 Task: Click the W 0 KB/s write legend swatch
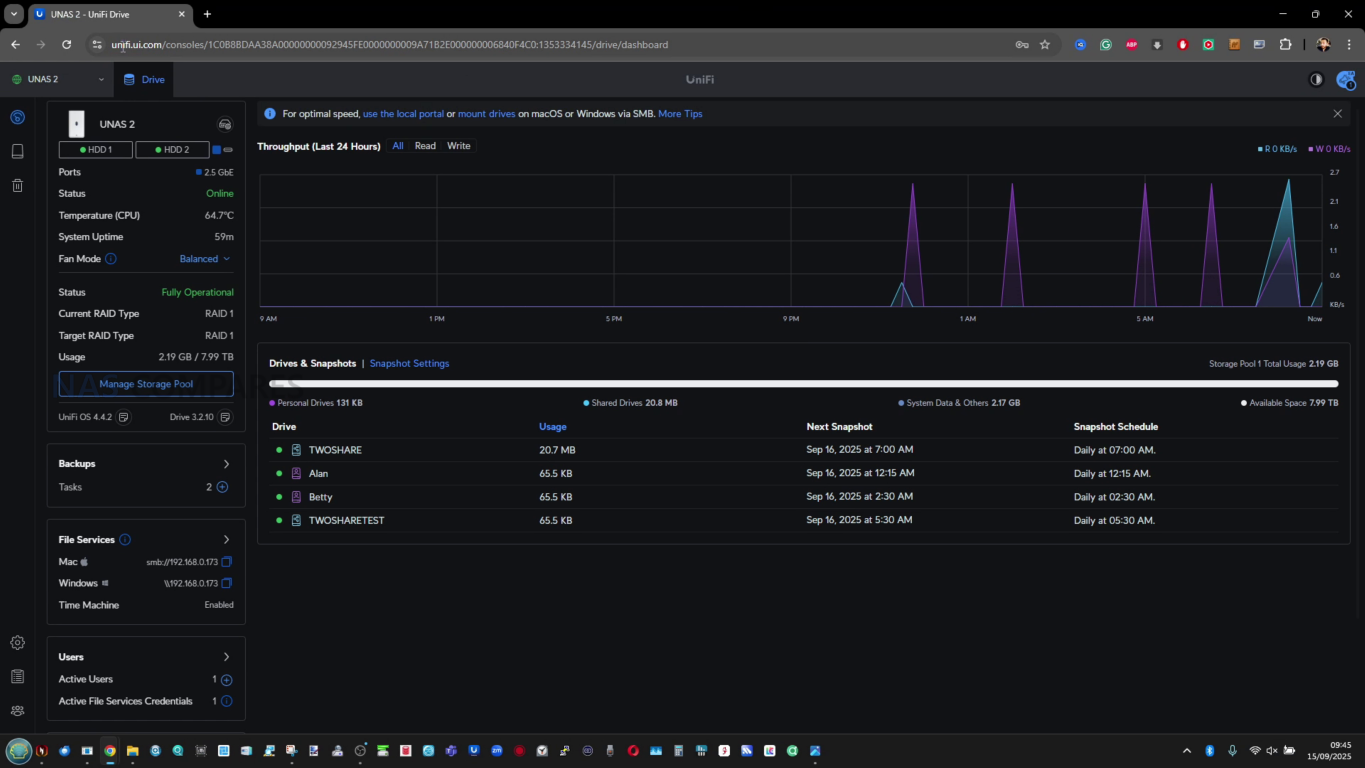pyautogui.click(x=1311, y=149)
